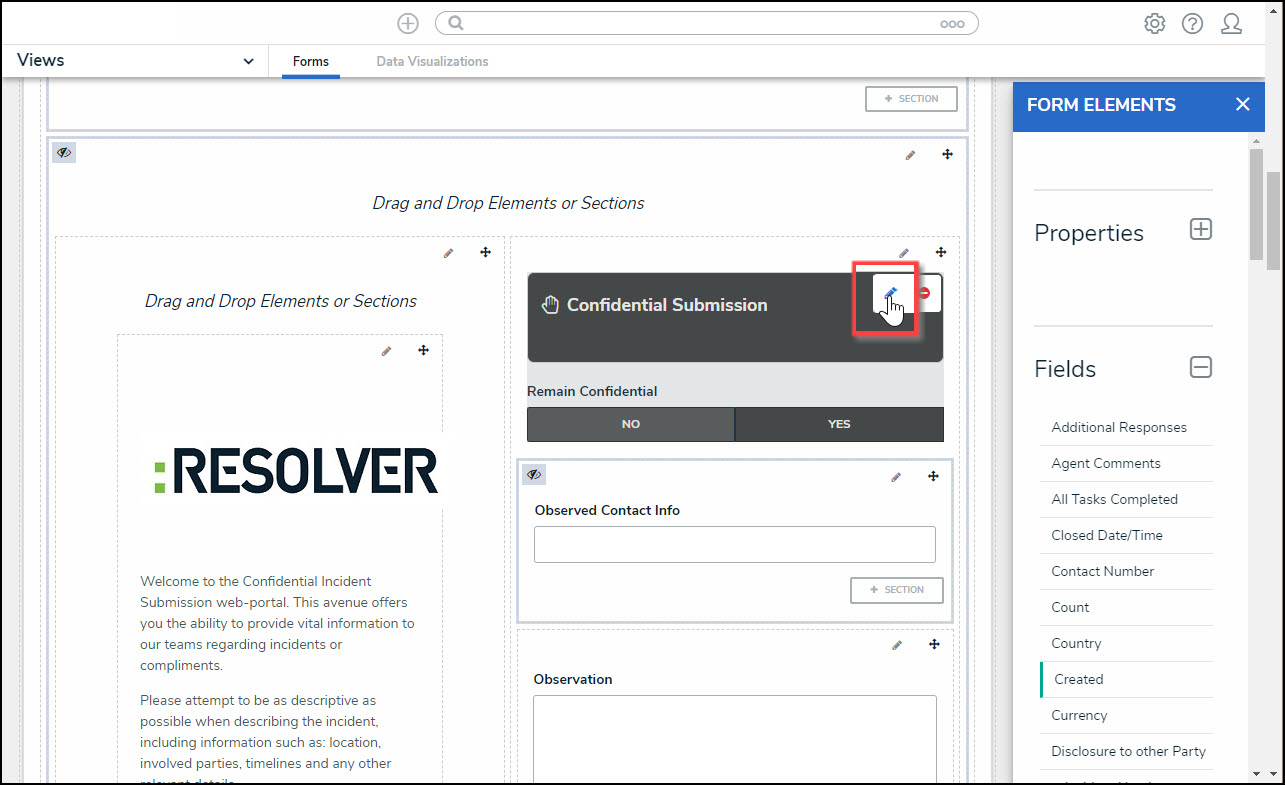Image resolution: width=1285 pixels, height=785 pixels.
Task: Select NO for Remain Confidential
Action: [630, 424]
